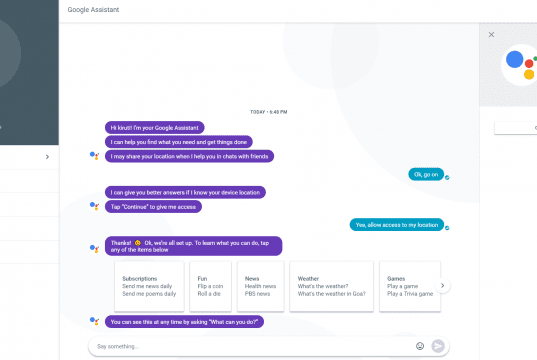Click the delivered checkmark beside 'Ok, go on'

point(447,177)
